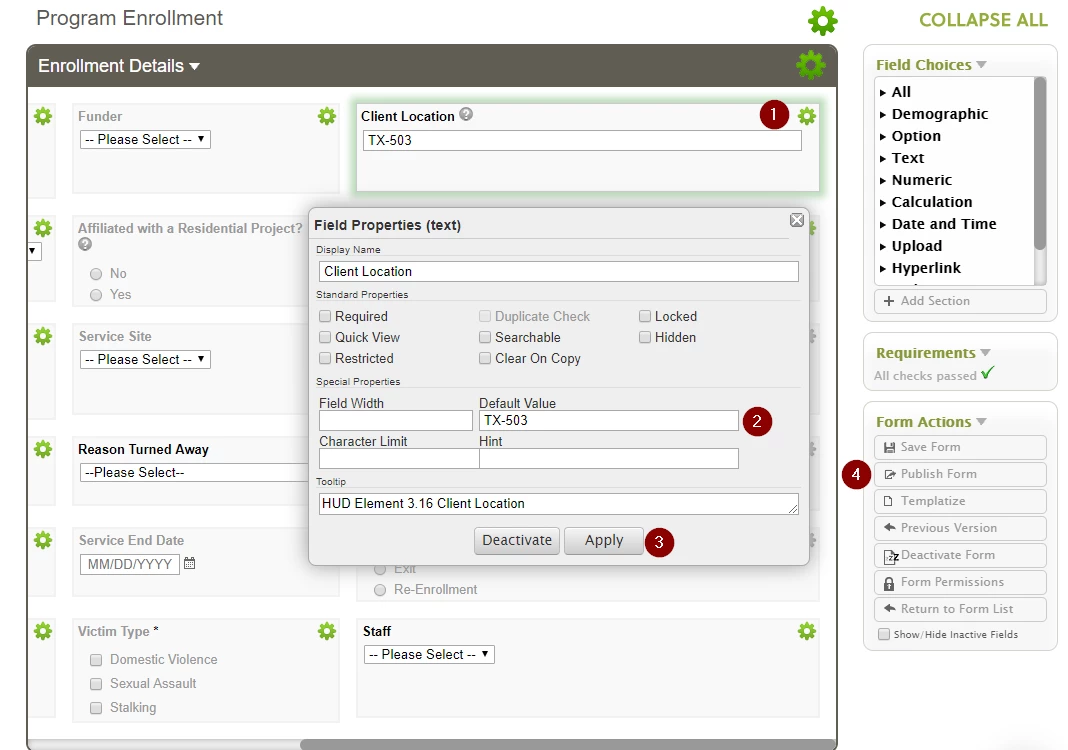Click Return to Form List

pos(960,609)
